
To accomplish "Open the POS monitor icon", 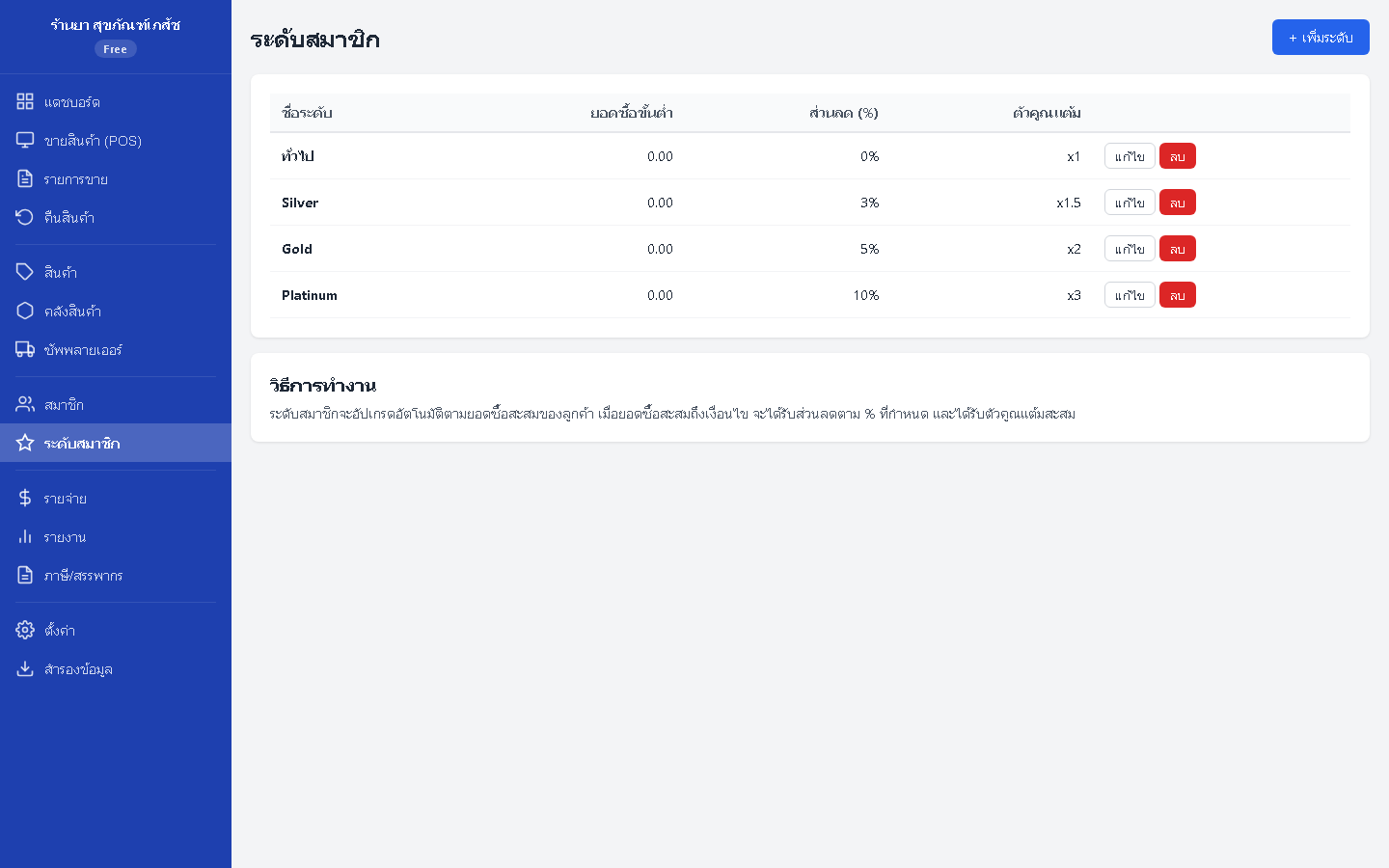I will click(25, 141).
